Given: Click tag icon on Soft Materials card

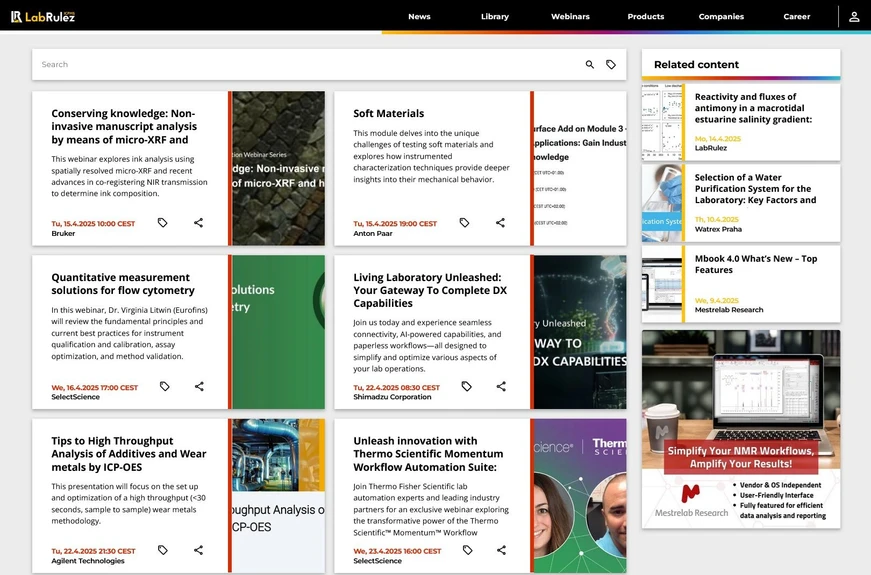Looking at the screenshot, I should pos(464,223).
